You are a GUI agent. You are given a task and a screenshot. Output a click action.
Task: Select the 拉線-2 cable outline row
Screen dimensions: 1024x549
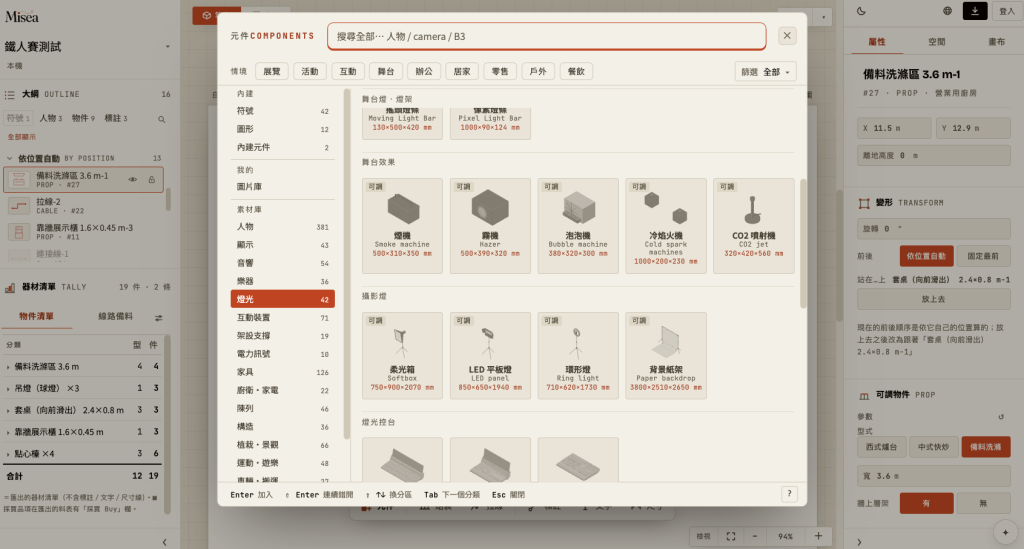83,206
